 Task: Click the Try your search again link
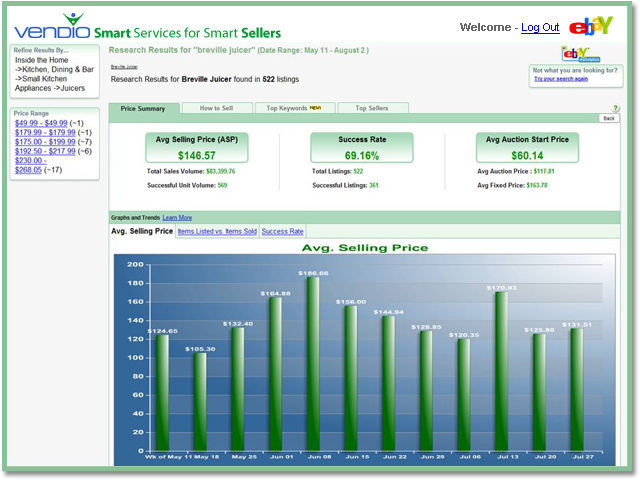561,79
